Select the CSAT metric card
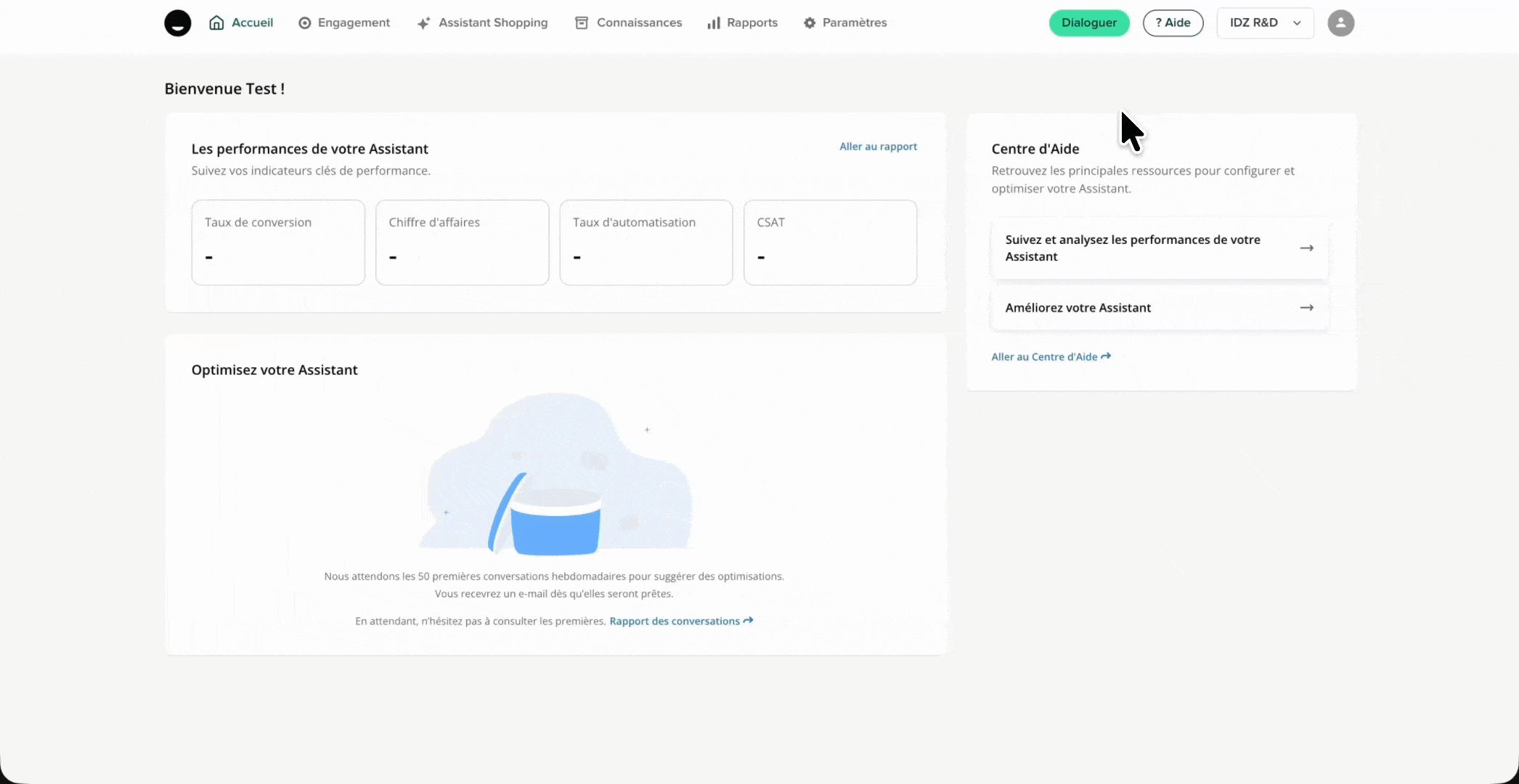 coord(830,242)
